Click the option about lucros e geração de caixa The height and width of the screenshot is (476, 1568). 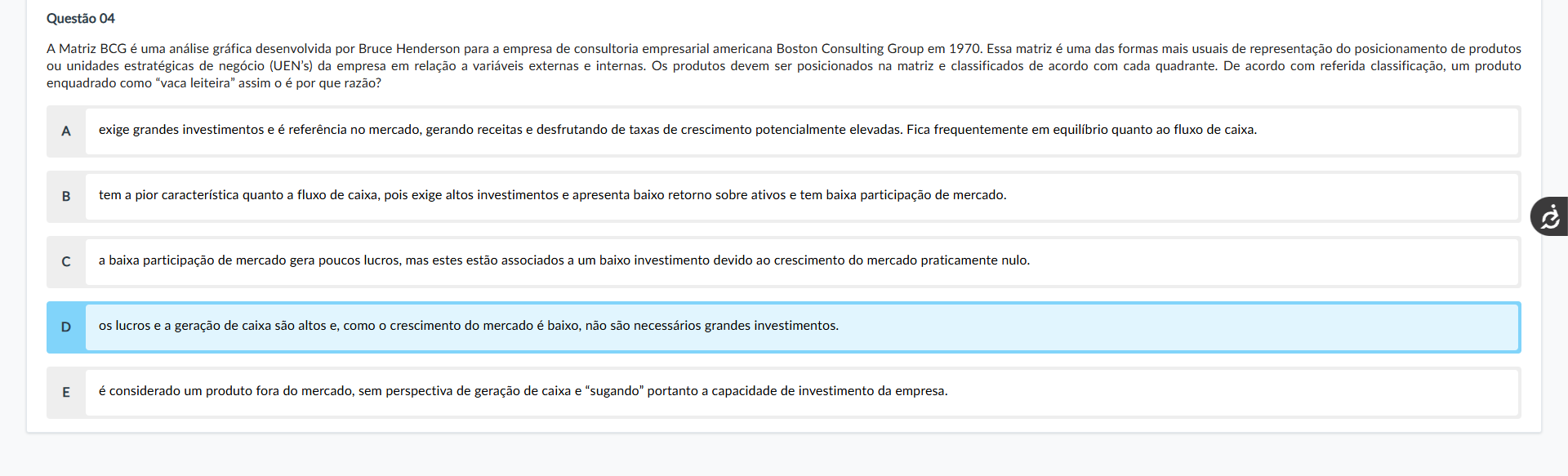click(468, 326)
